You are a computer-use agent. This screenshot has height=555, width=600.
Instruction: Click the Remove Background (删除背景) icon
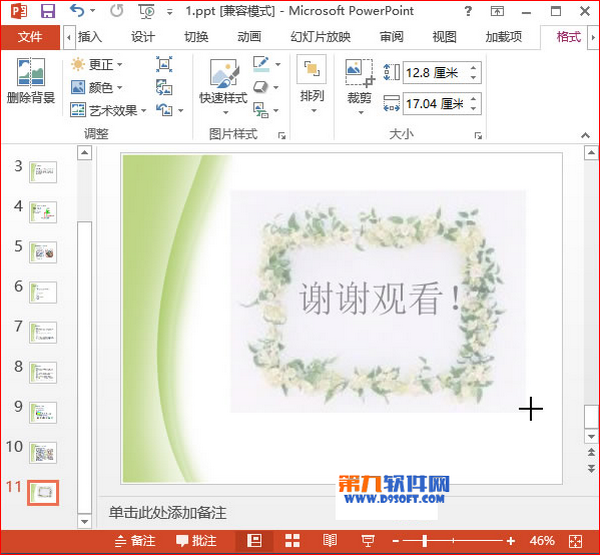pyautogui.click(x=31, y=82)
